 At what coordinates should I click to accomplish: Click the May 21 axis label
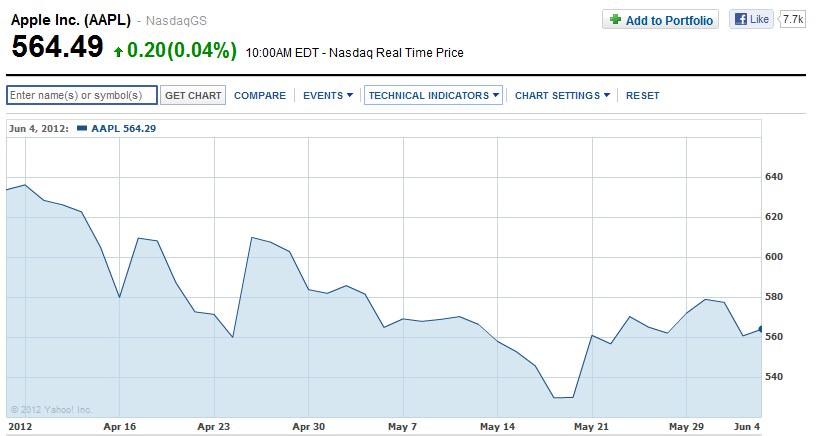[591, 427]
